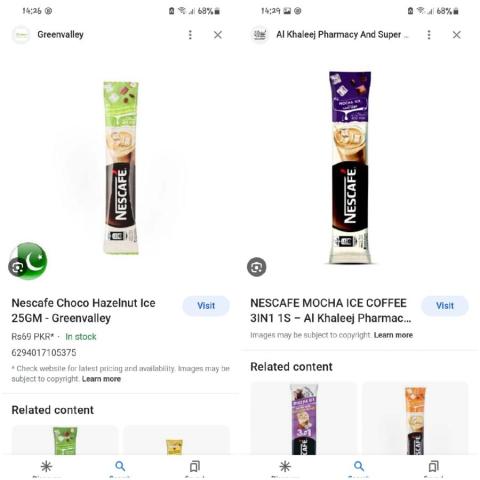Tap the Greenvalley site logo in header
The height and width of the screenshot is (480, 480).
click(21, 35)
